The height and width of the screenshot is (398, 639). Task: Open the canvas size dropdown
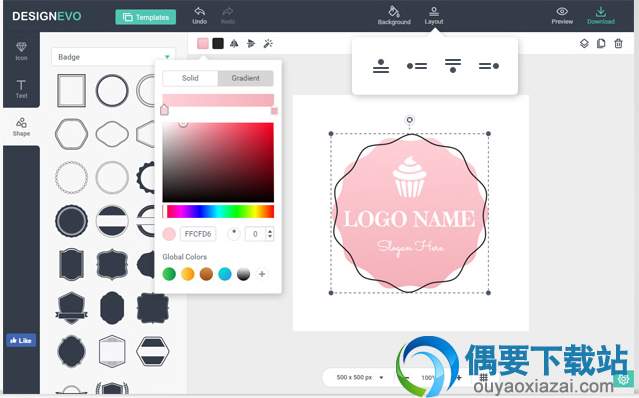pos(360,377)
